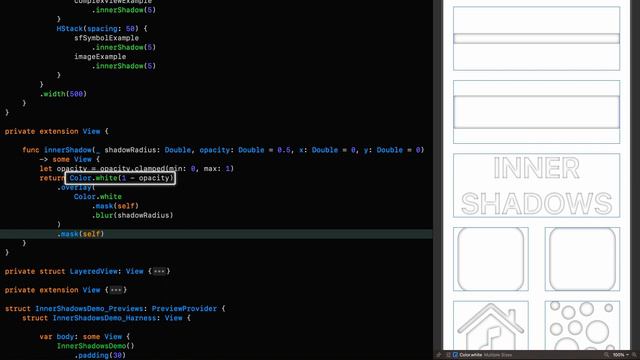Click 'LayeredView' struct name

[x=93, y=271]
